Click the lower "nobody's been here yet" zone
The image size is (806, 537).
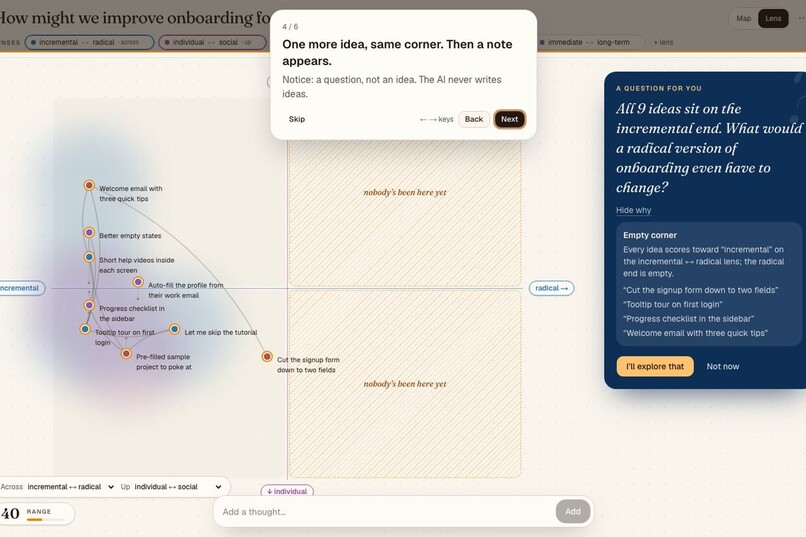pyautogui.click(x=405, y=384)
